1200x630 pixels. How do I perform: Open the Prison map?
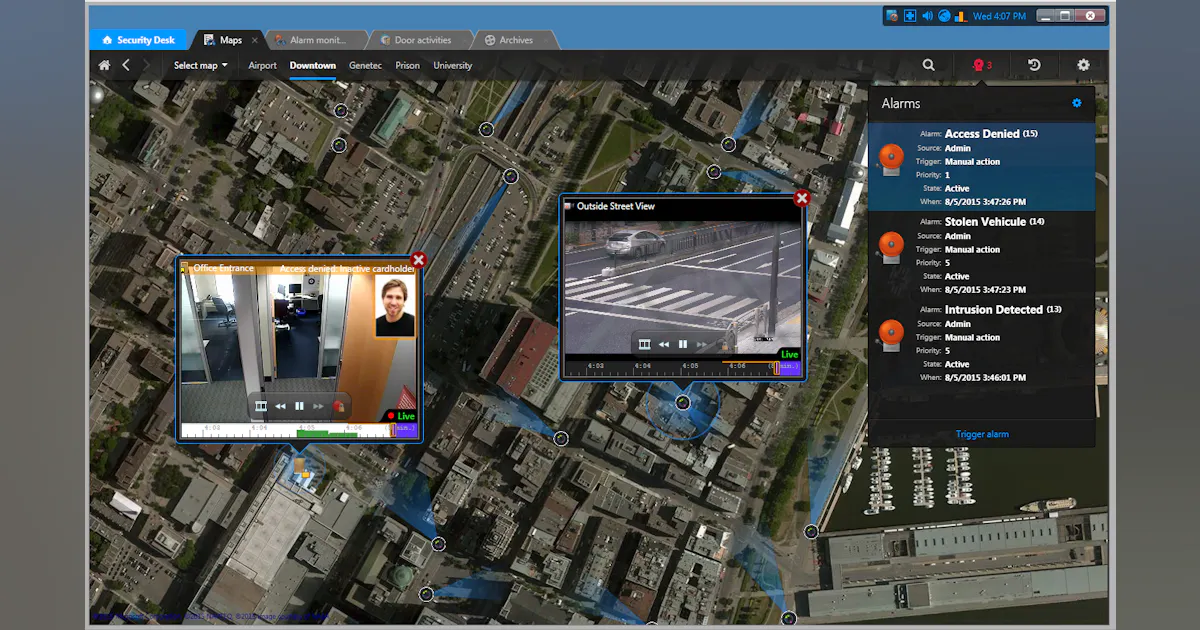(408, 65)
